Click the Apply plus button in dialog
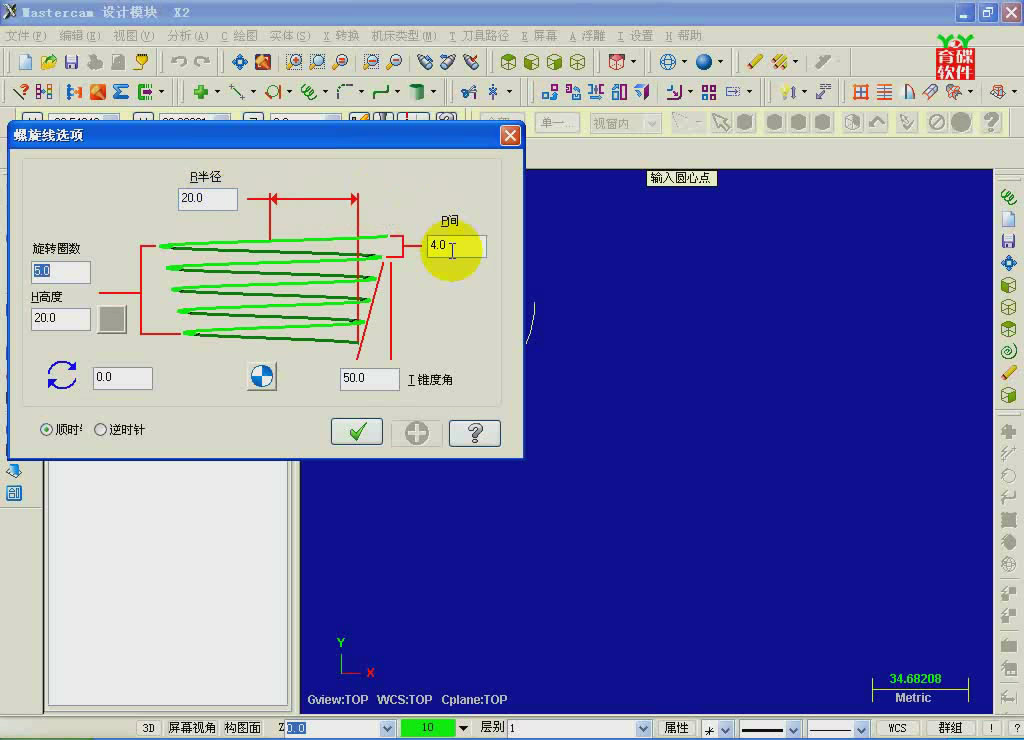1024x740 pixels. pos(416,432)
